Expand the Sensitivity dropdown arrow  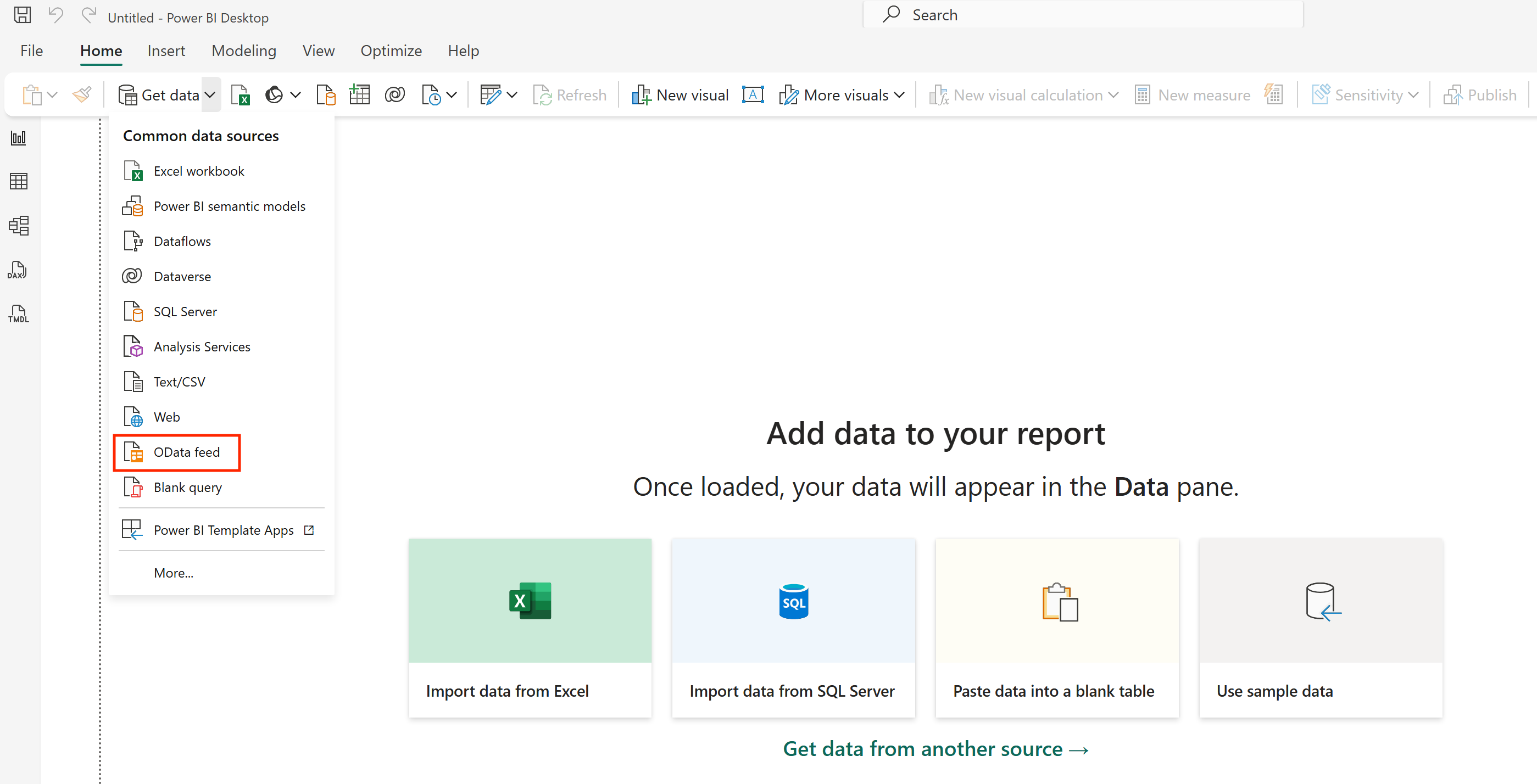tap(1413, 95)
